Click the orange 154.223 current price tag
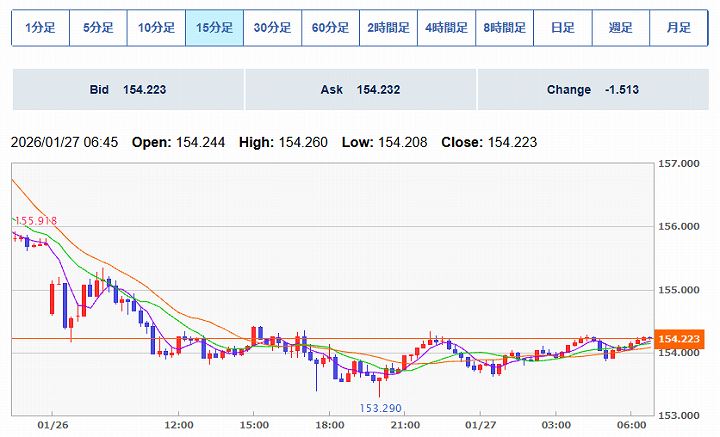The width and height of the screenshot is (720, 437). [680, 339]
